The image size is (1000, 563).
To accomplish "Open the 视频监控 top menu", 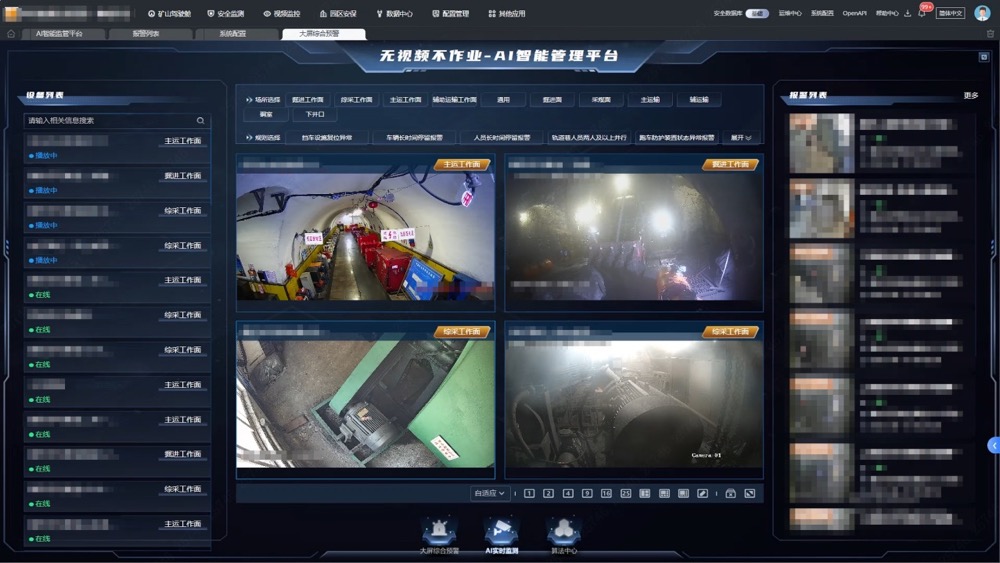I will 281,14.
